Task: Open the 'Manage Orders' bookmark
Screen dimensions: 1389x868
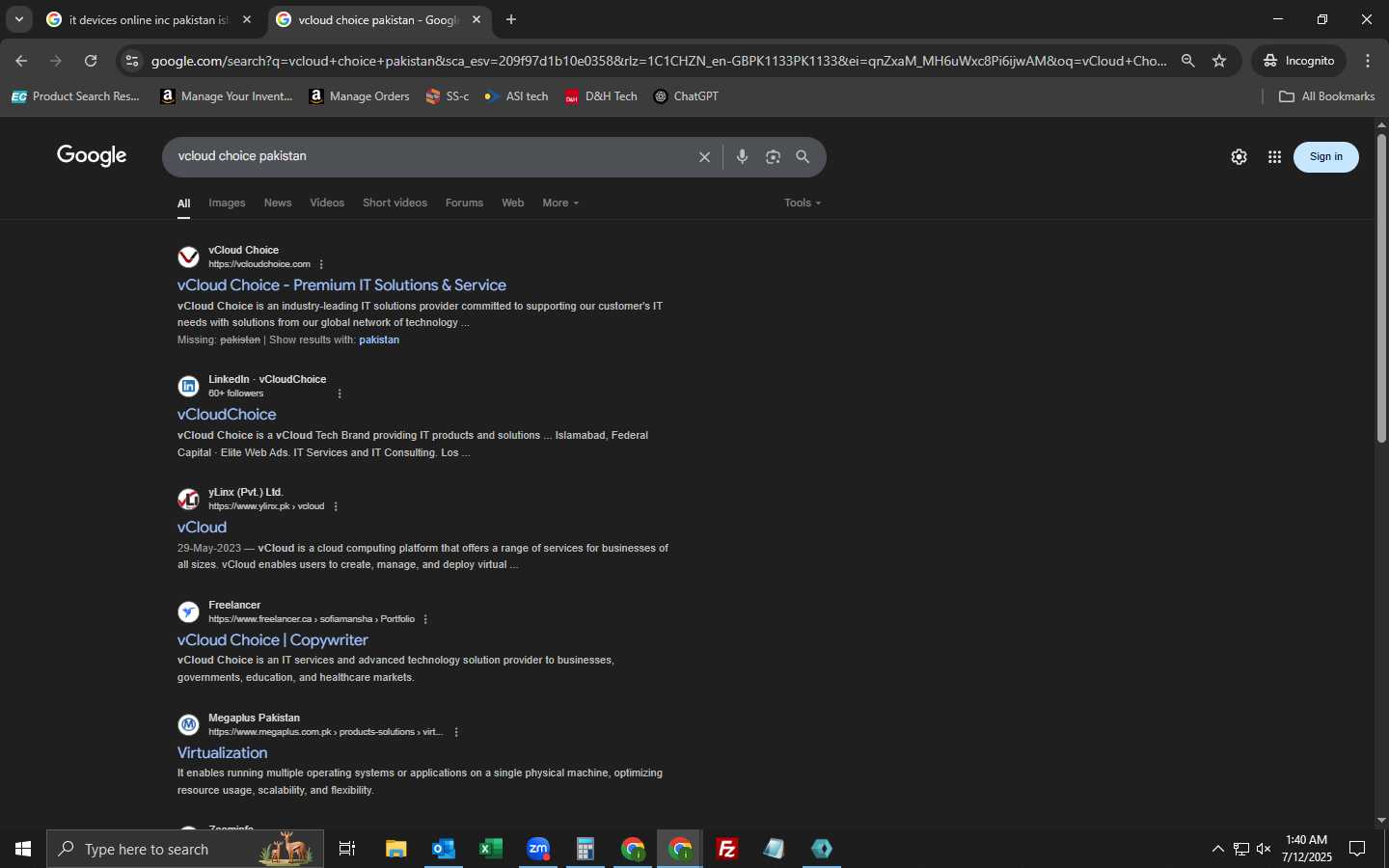Action: 359,96
